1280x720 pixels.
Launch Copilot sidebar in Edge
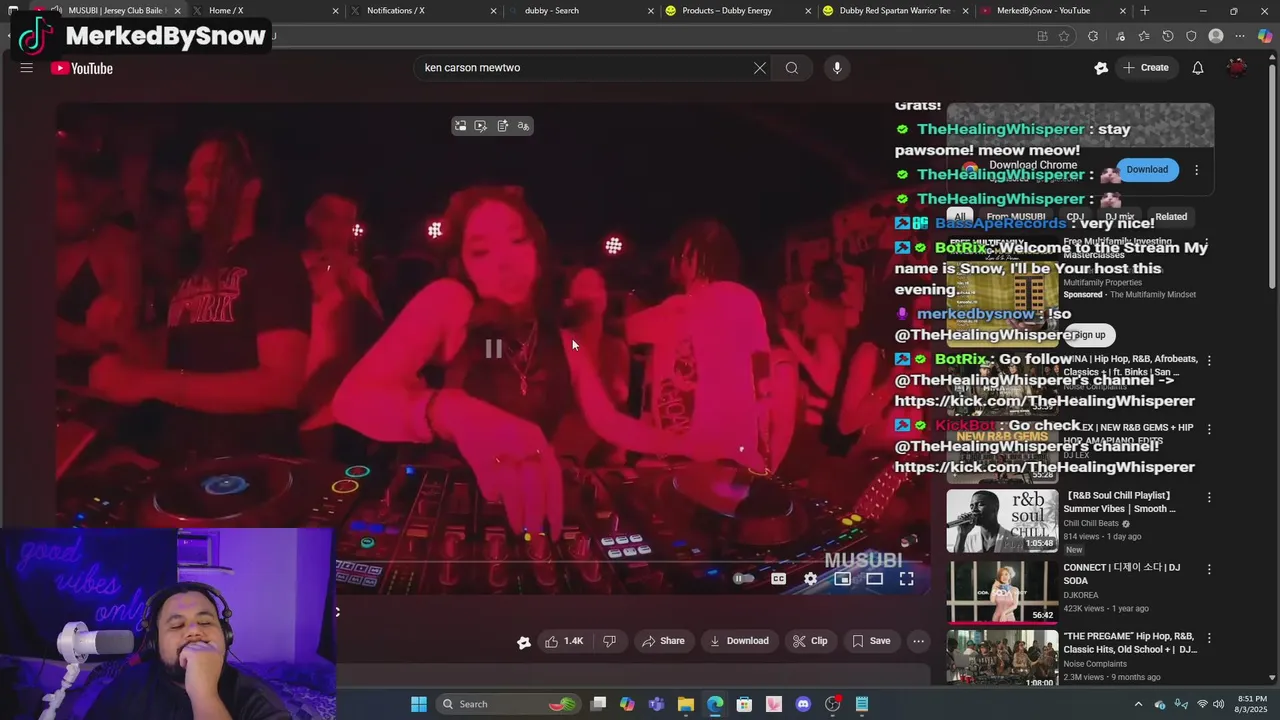[1265, 36]
